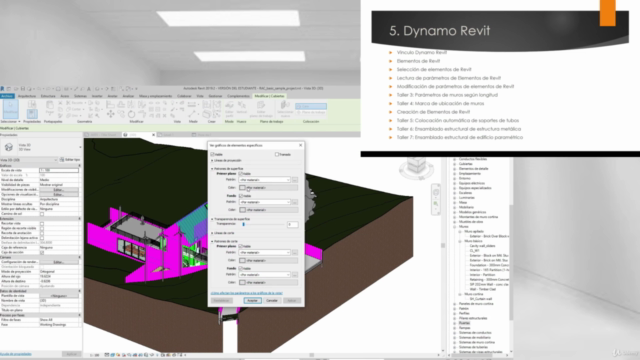
Task: Switch to the Arquitectura ribbon tab
Action: (x=27, y=96)
